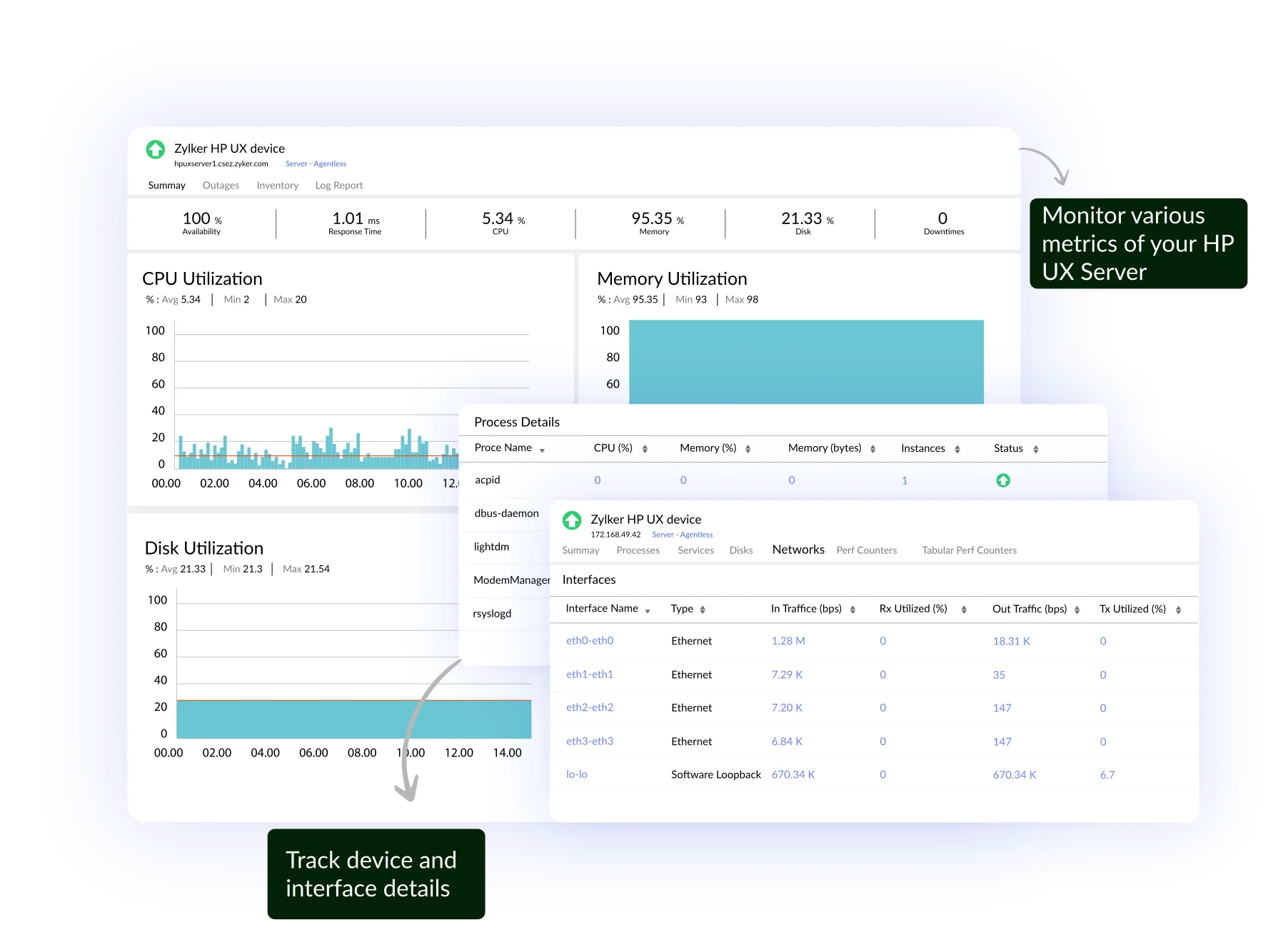Select the Services tab

point(695,550)
